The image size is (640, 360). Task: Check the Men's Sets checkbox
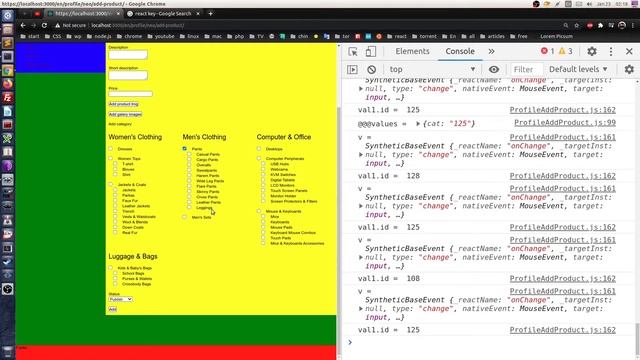(184, 217)
